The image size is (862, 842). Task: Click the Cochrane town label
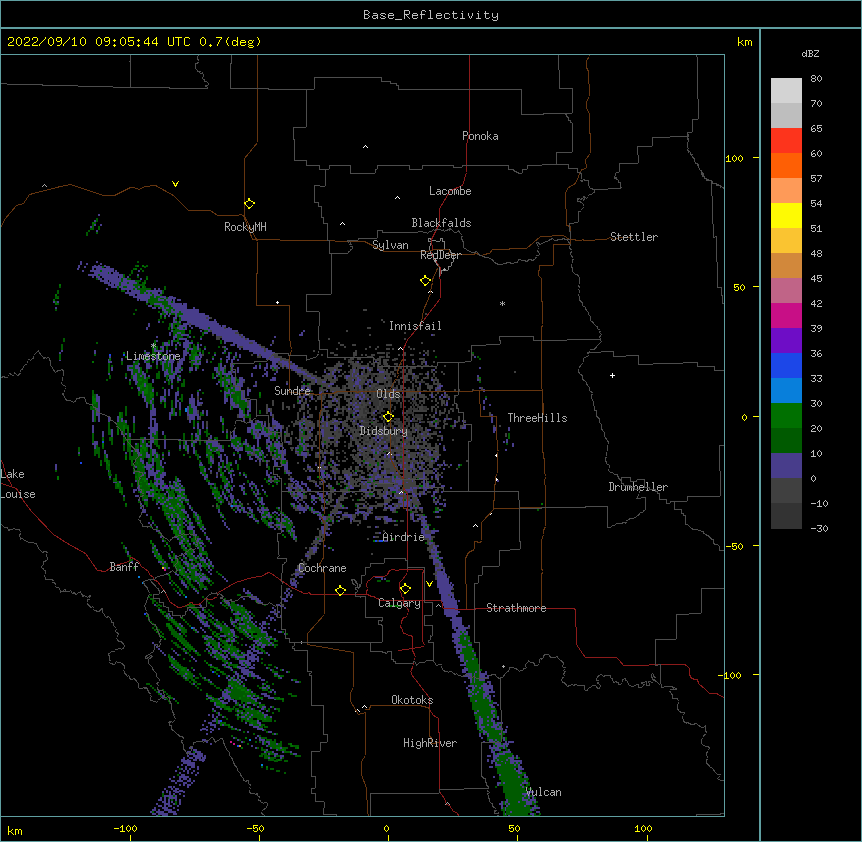tap(322, 568)
